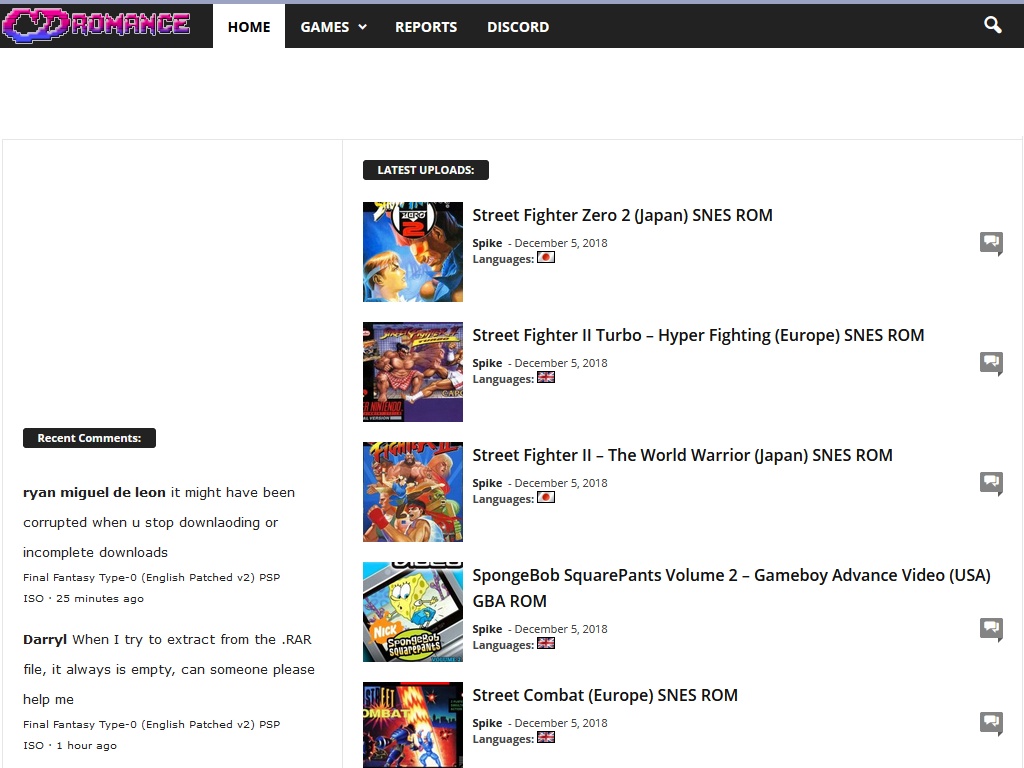Click author Spike under Street Combat

pyautogui.click(x=487, y=724)
